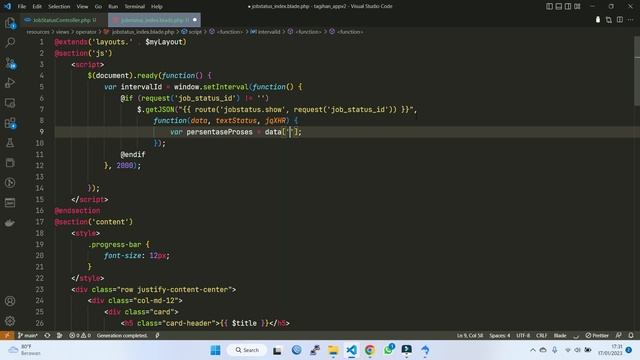Expand the jobstatus_index.blade.php breadcrumb
Viewport: 640px width, 360px height.
click(142, 32)
